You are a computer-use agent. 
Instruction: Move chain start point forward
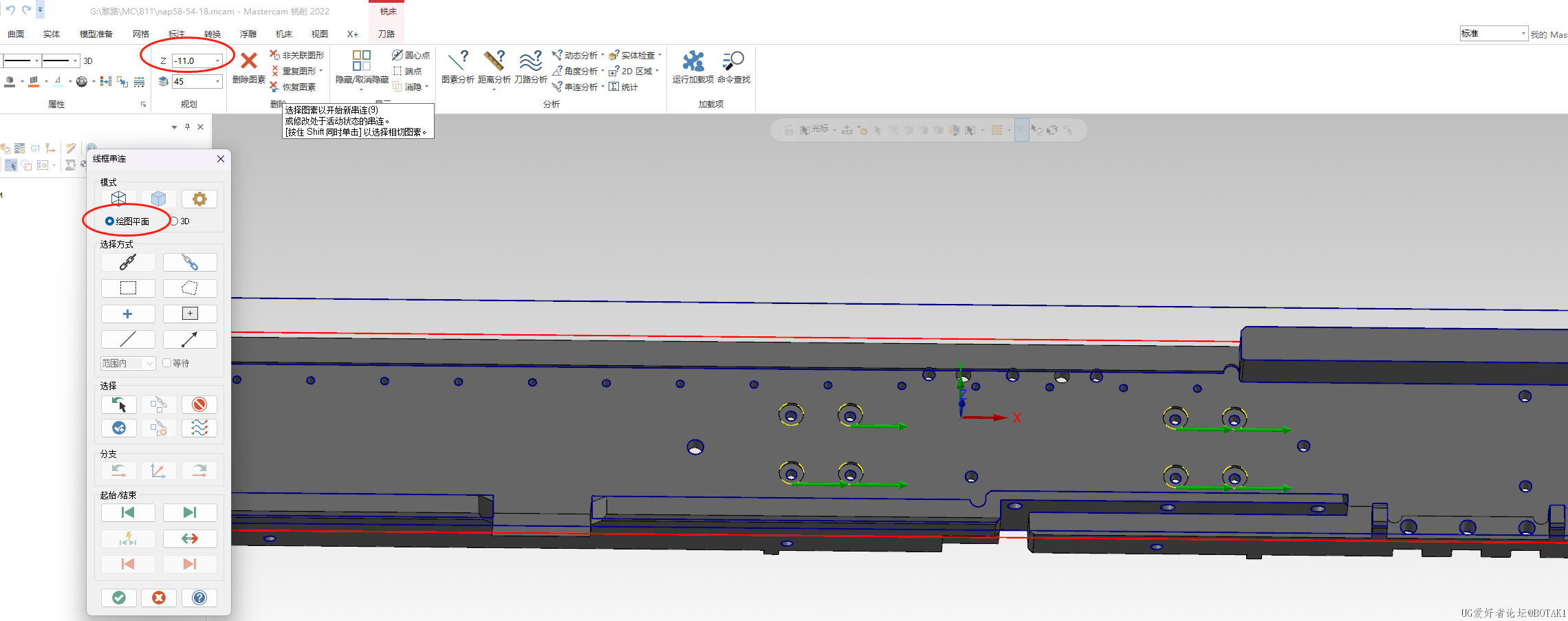(190, 512)
